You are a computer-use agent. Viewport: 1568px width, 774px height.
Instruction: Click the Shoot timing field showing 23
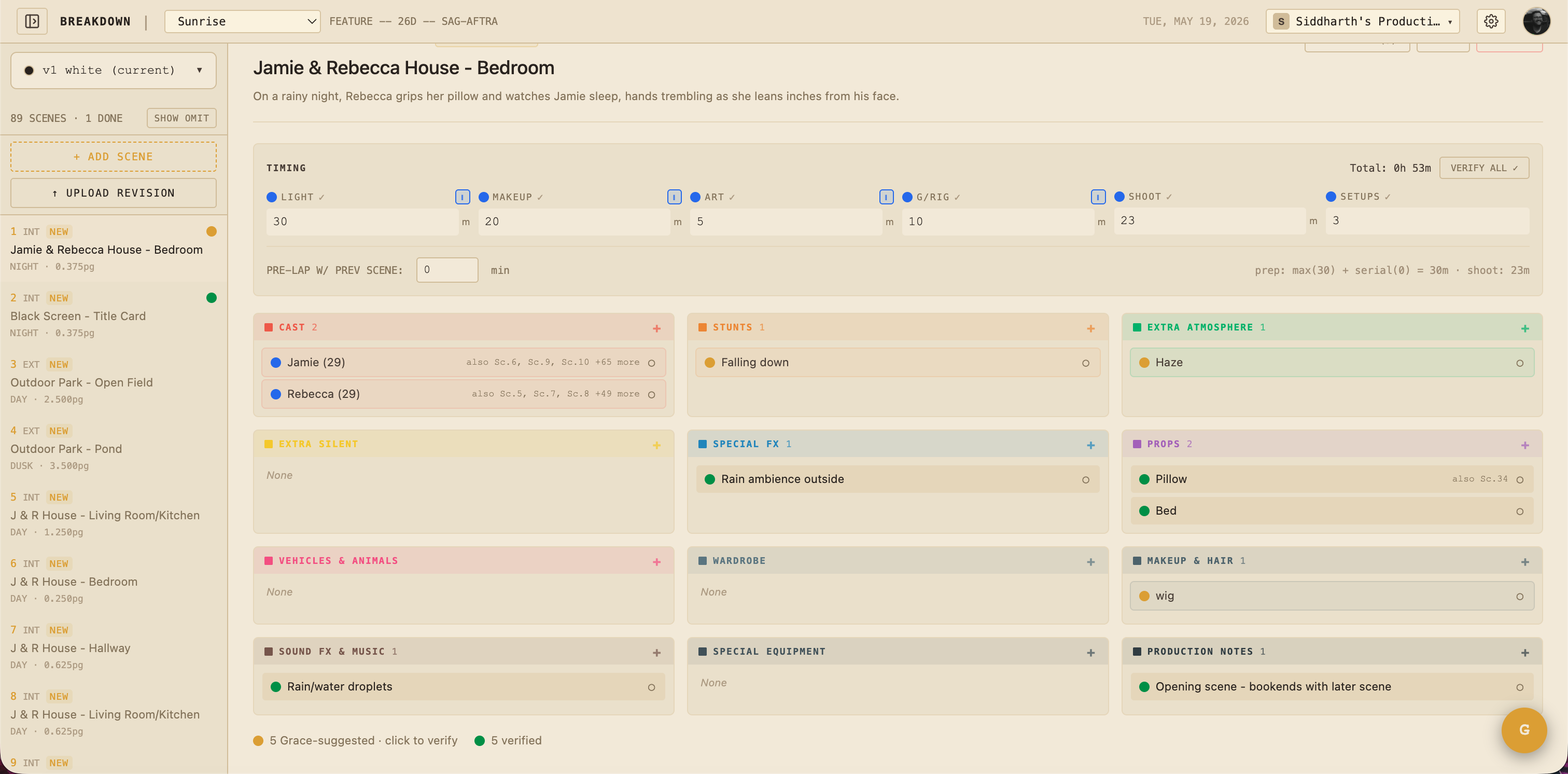1210,221
